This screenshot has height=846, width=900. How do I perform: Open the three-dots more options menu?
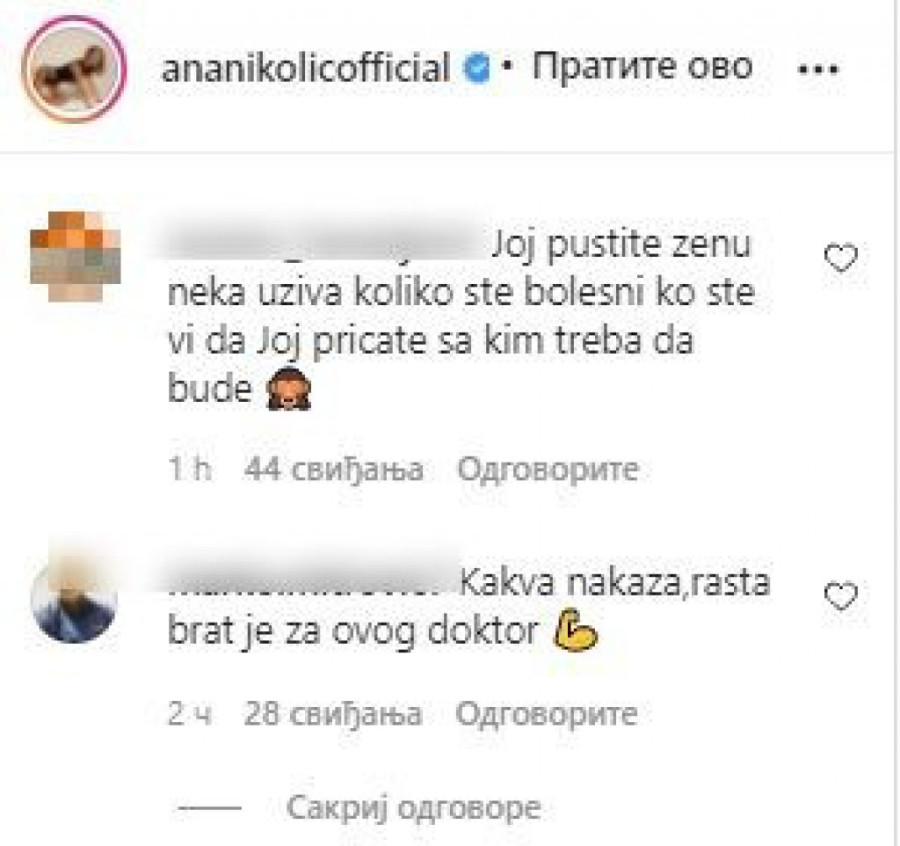(x=818, y=69)
